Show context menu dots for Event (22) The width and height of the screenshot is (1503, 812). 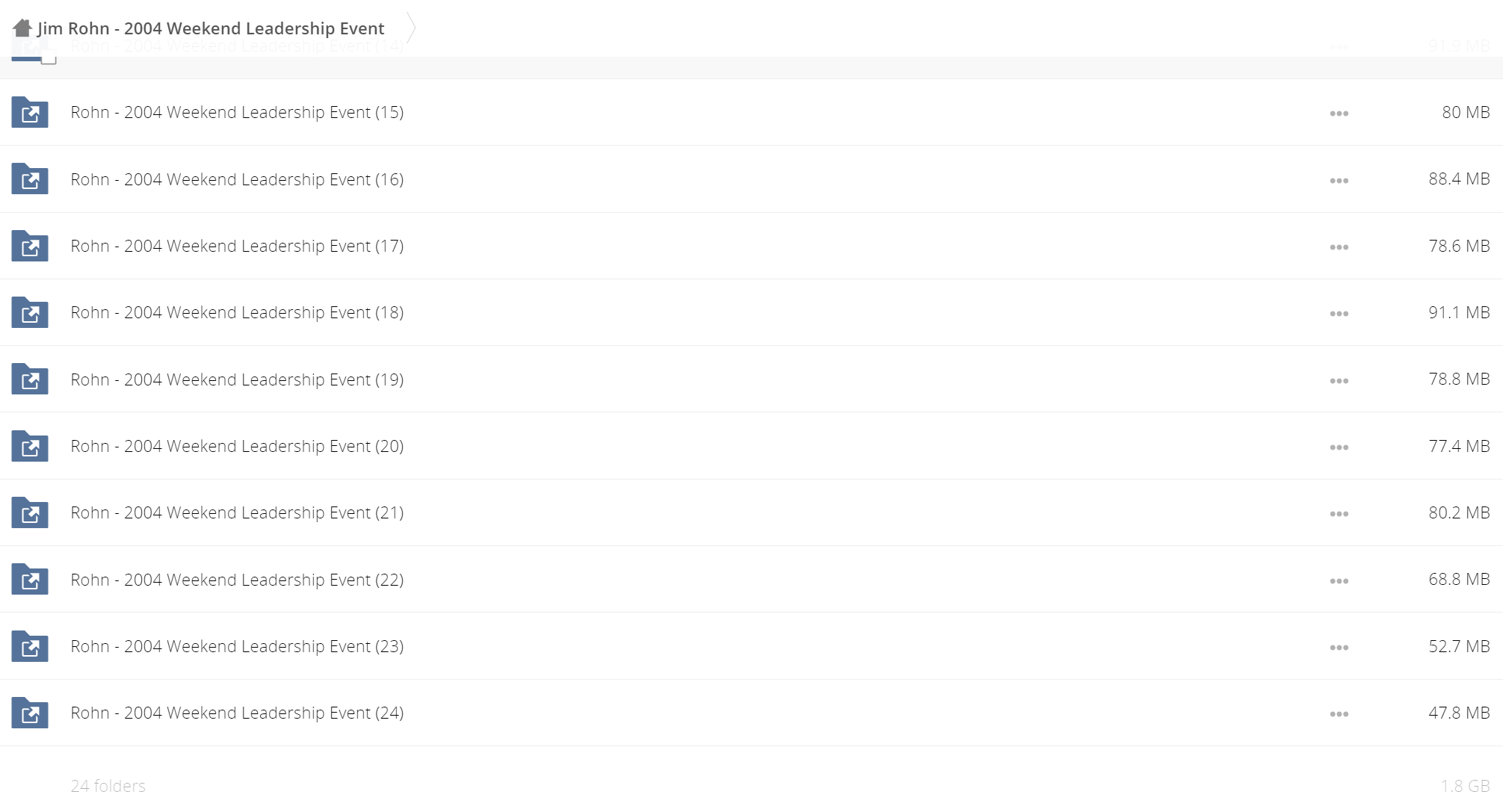1339,581
